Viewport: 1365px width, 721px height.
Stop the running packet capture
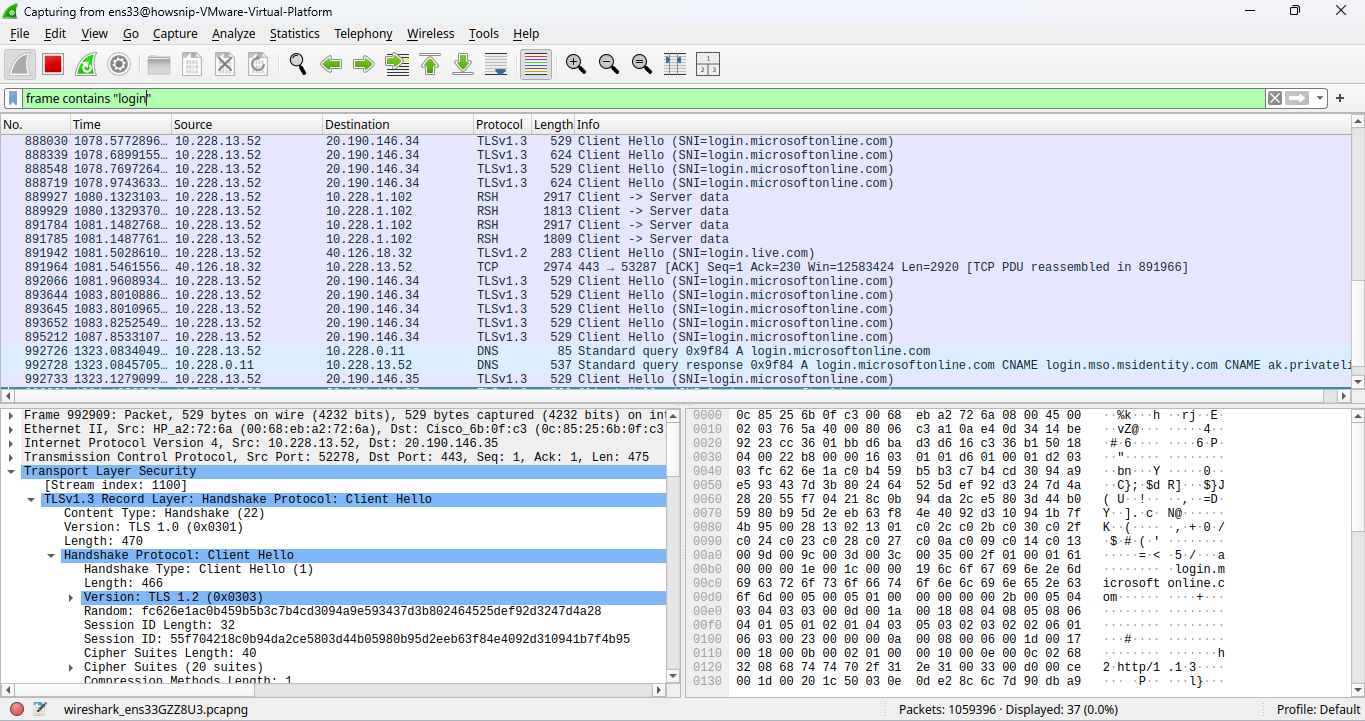point(53,64)
